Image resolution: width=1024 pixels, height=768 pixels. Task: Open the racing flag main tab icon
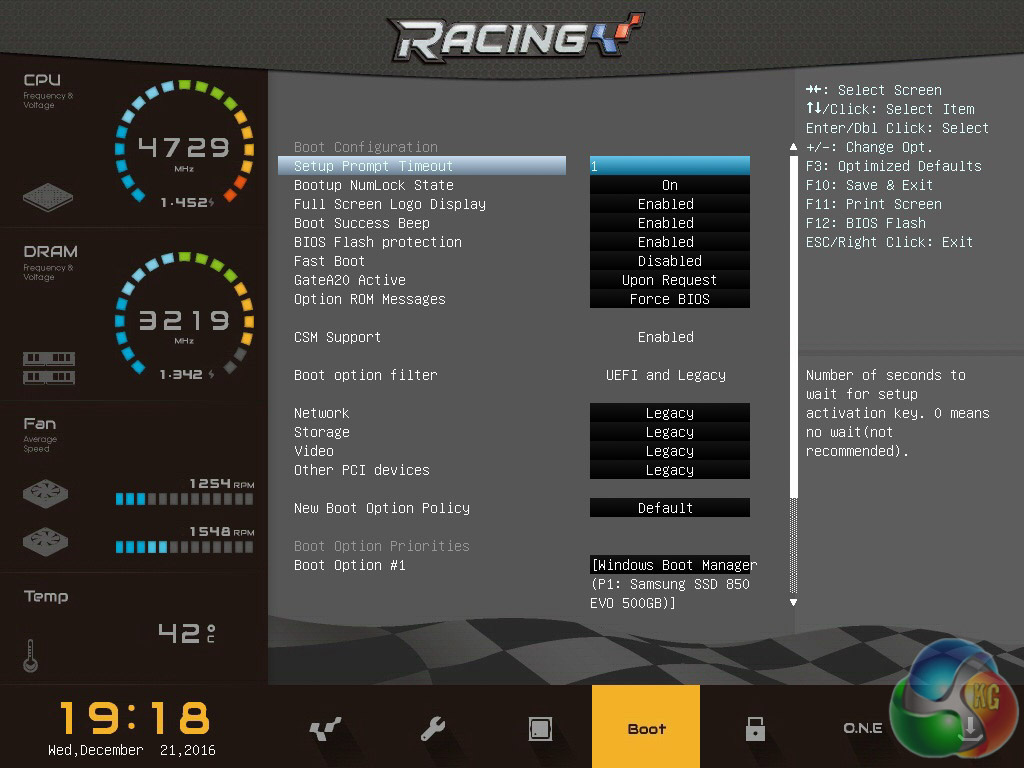pos(325,728)
